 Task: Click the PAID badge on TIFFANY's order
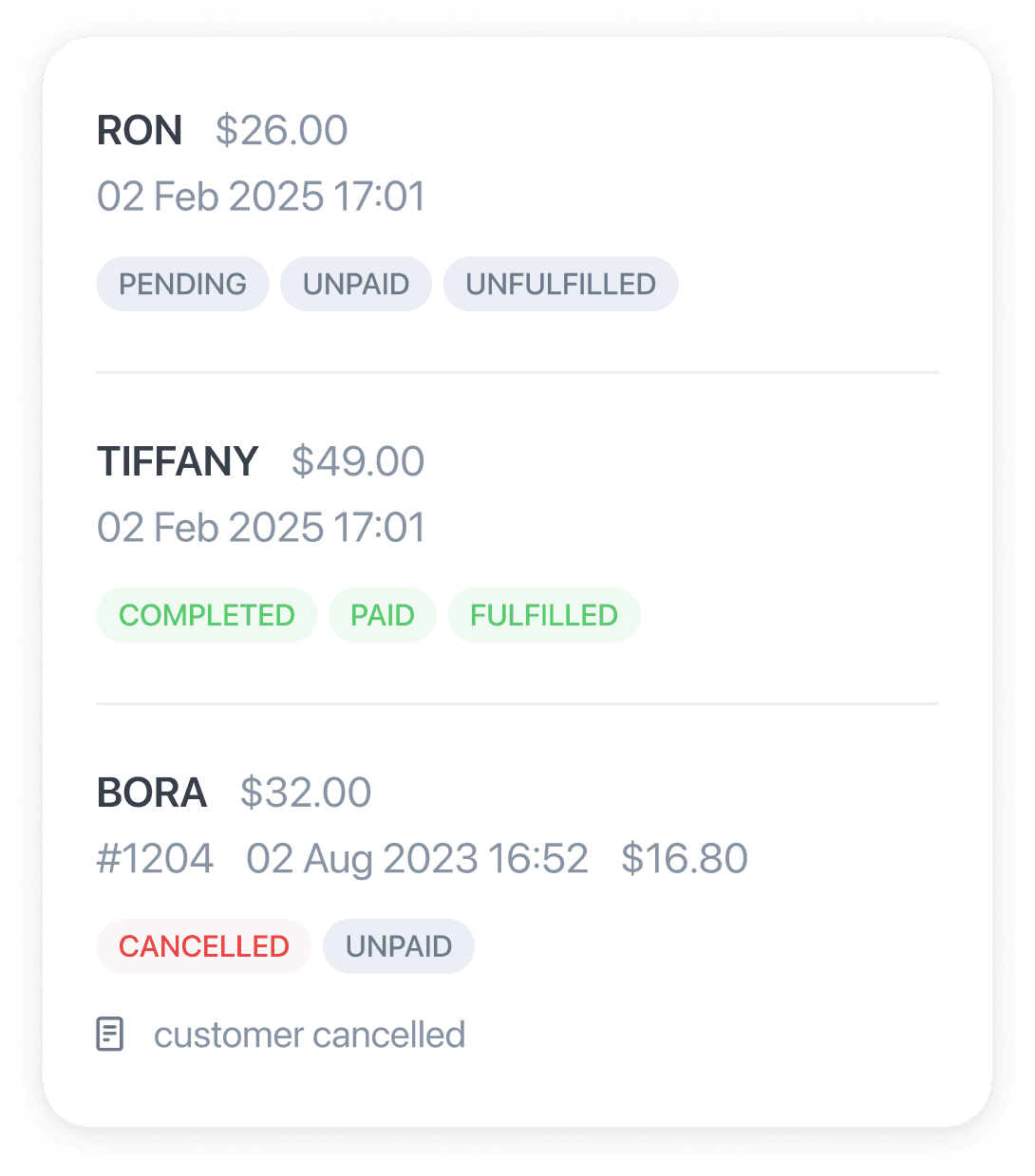[x=383, y=615]
